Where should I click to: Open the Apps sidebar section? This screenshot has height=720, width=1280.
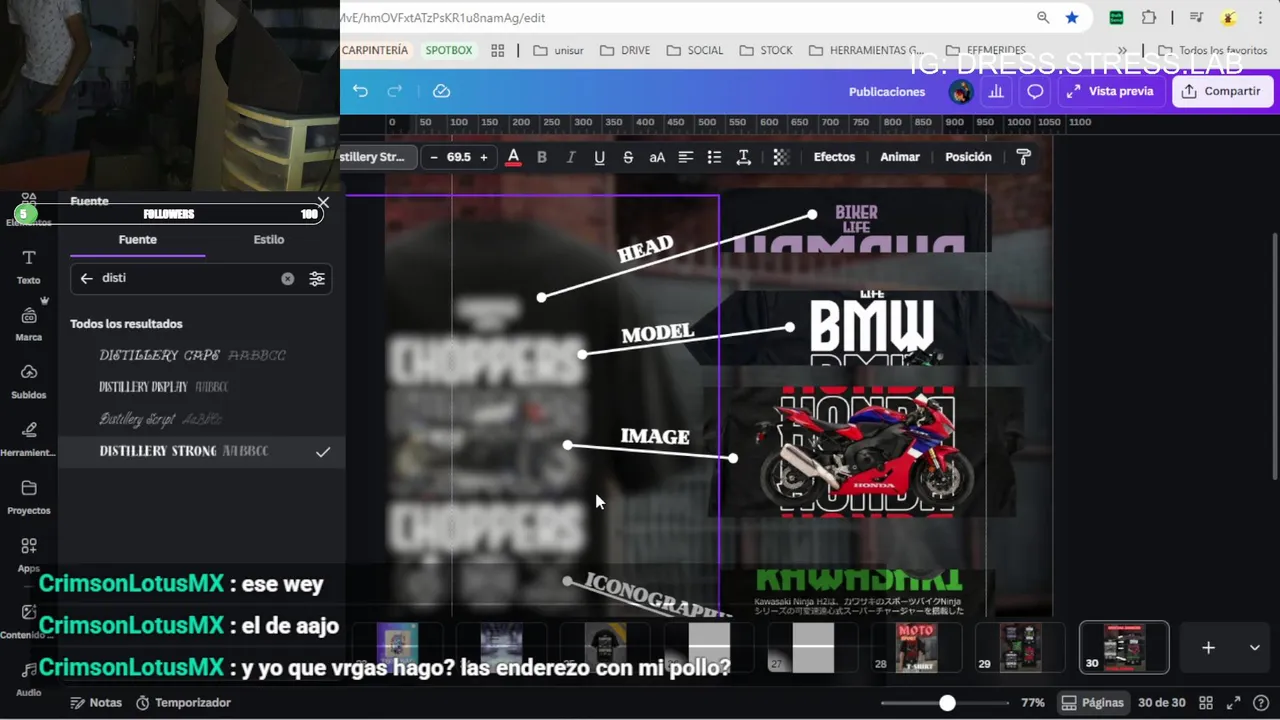click(29, 554)
